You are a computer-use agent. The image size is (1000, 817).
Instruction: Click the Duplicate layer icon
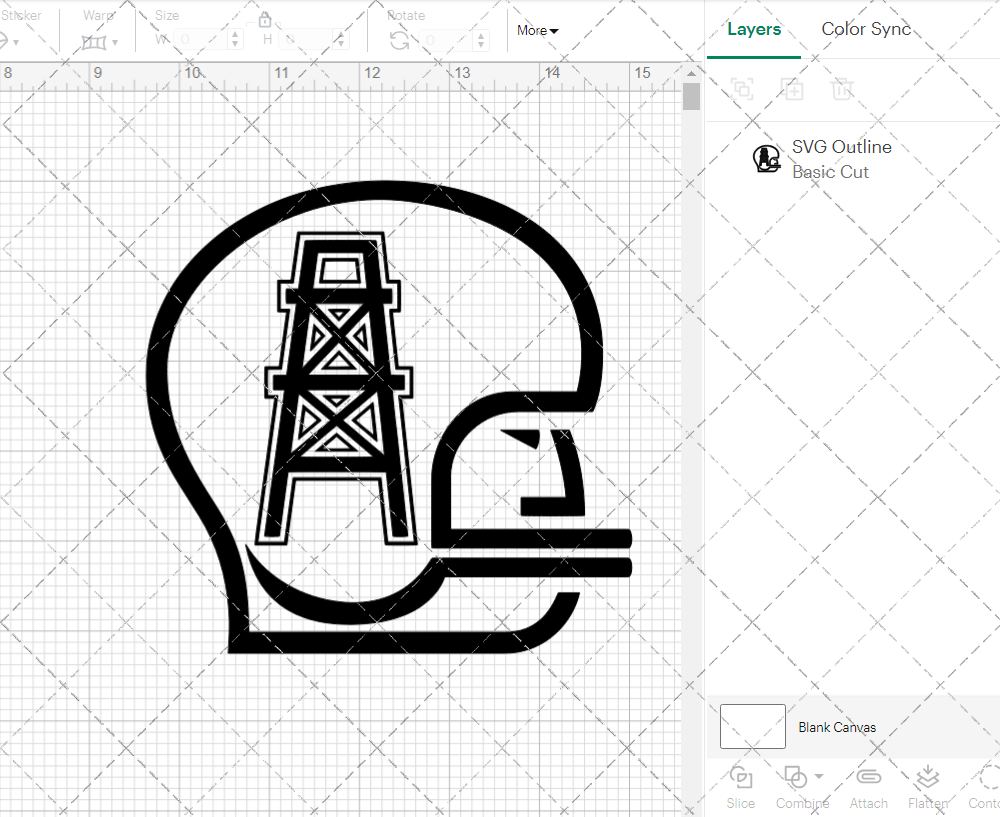(793, 89)
